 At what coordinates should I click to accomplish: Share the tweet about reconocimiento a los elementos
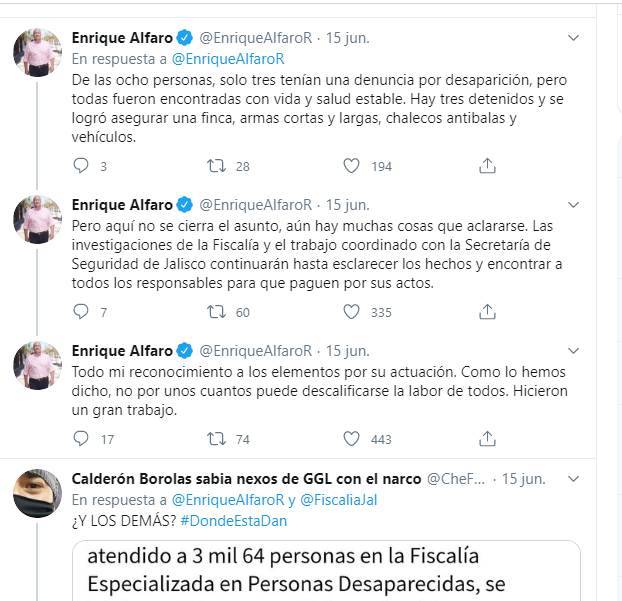pyautogui.click(x=487, y=438)
